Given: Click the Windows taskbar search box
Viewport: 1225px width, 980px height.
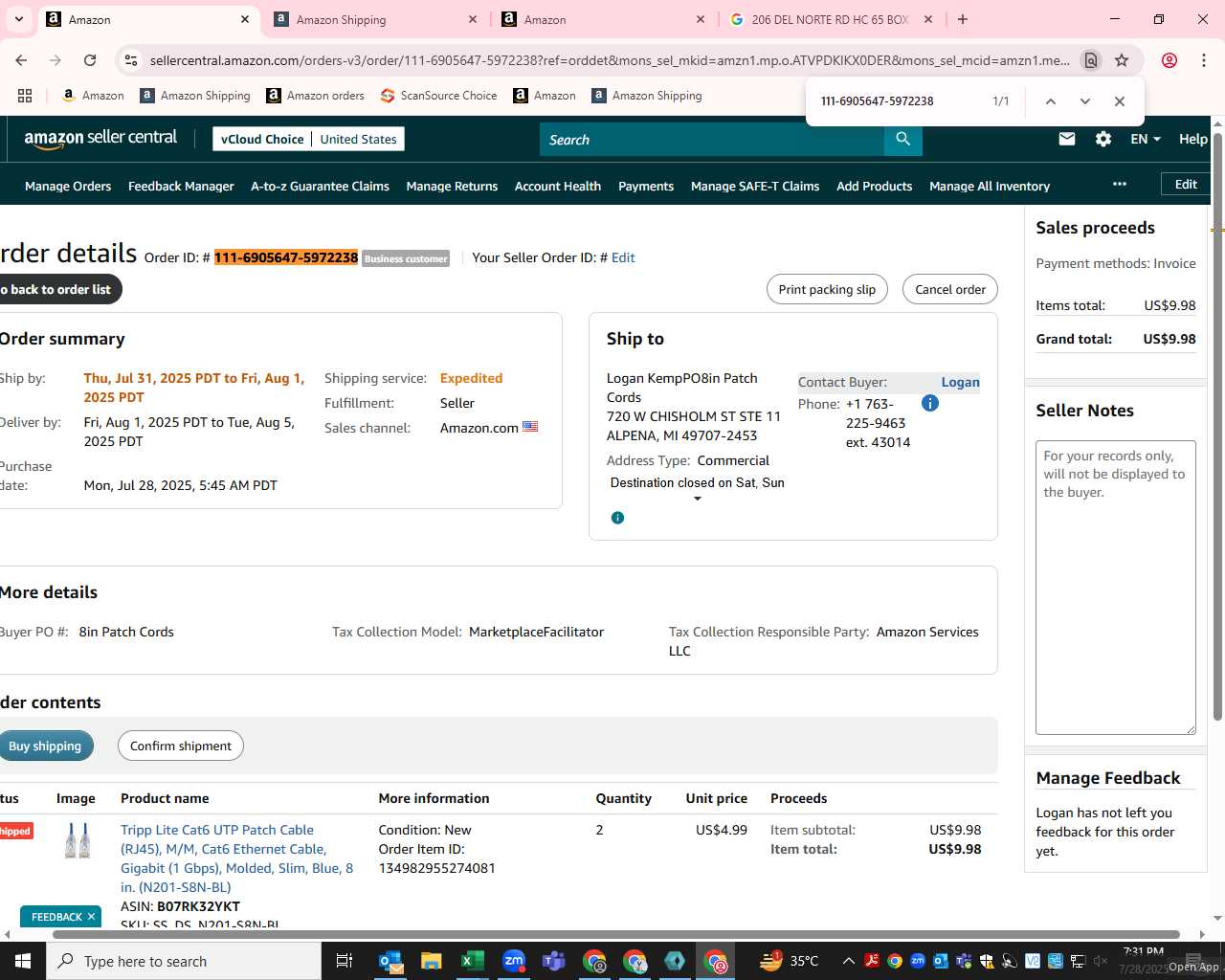Looking at the screenshot, I should pyautogui.click(x=184, y=961).
